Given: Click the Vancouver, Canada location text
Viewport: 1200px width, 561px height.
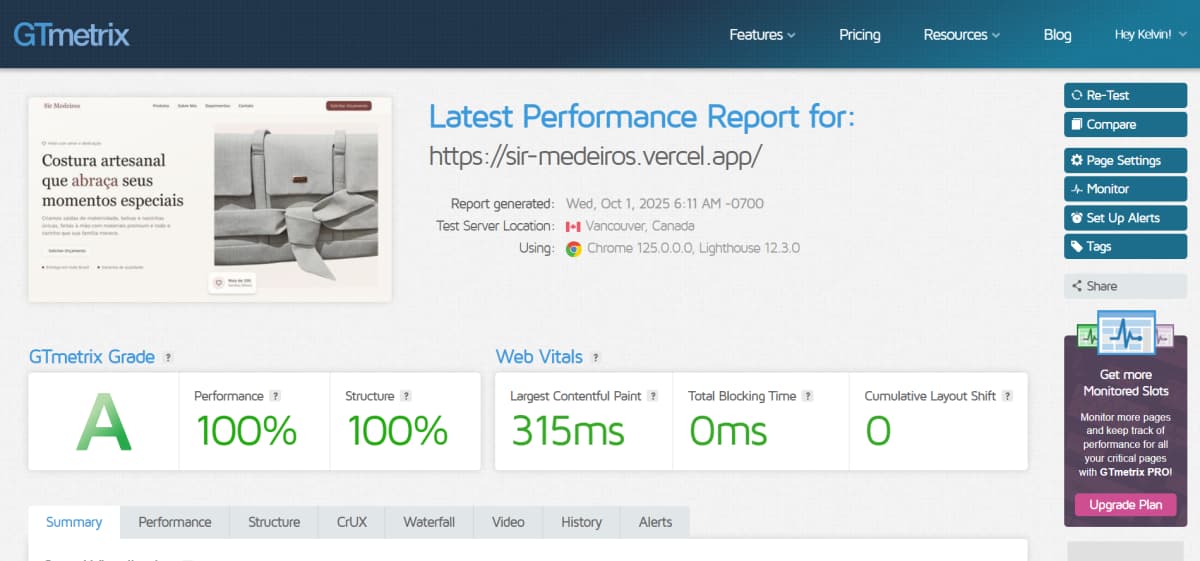Looking at the screenshot, I should (x=640, y=226).
